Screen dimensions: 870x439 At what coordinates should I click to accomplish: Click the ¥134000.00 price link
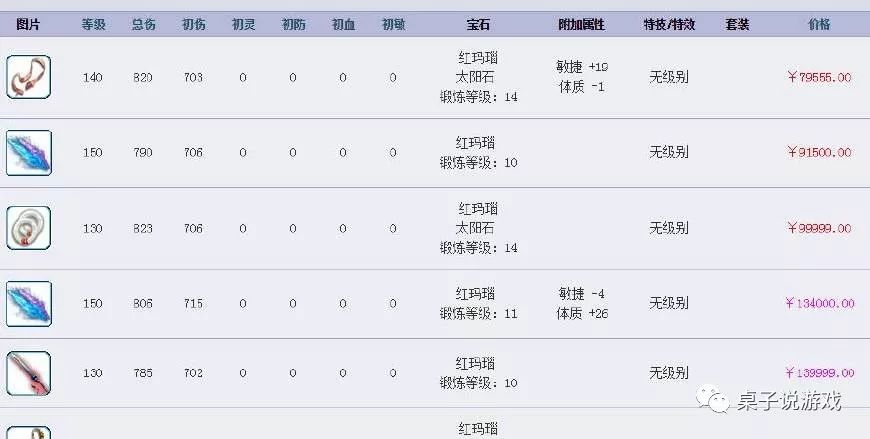coord(818,303)
